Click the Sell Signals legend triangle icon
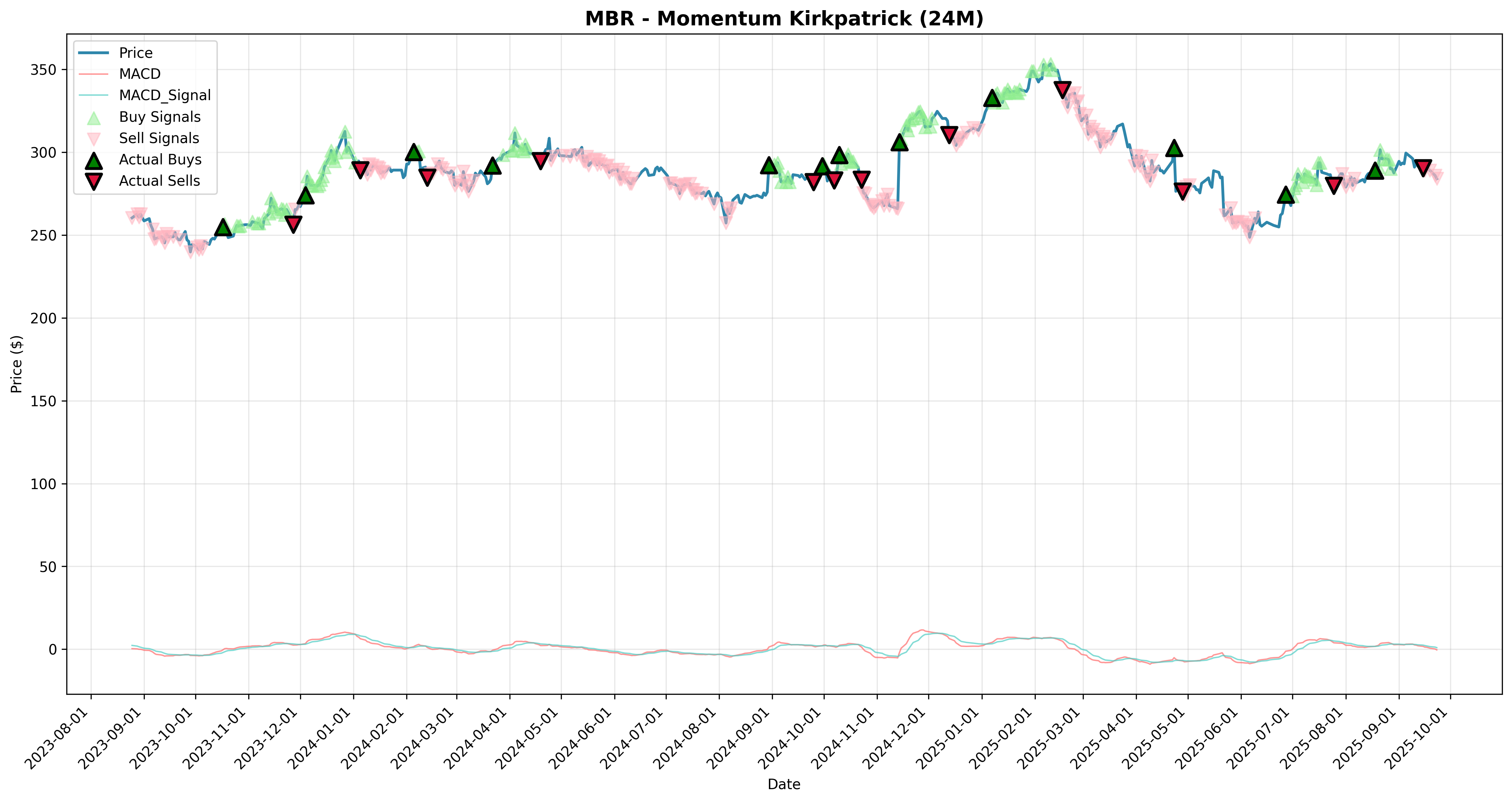The width and height of the screenshot is (1512, 802). point(93,139)
